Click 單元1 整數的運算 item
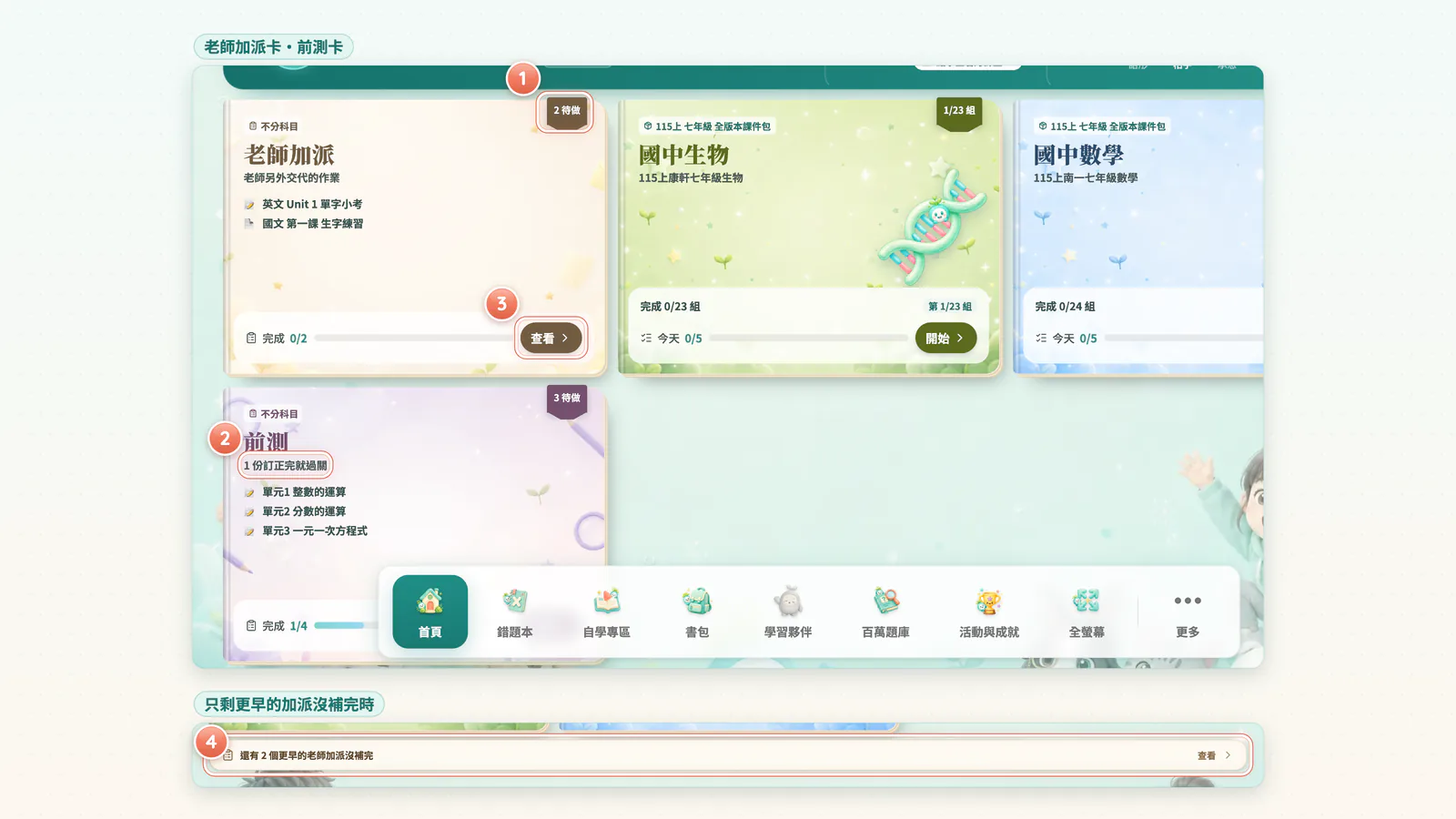This screenshot has height=819, width=1456. point(304,492)
